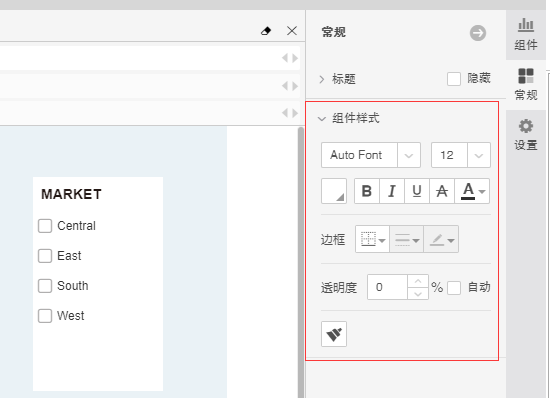Open the font size 12 dropdown

pos(461,155)
